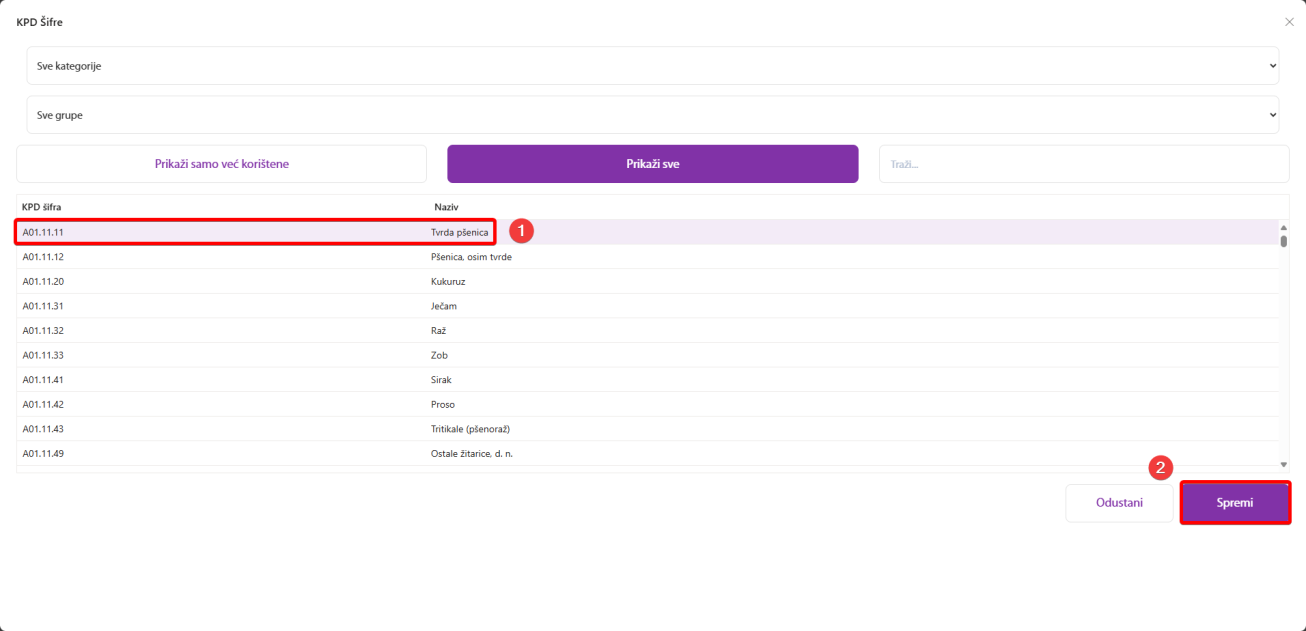The width and height of the screenshot is (1306, 631).
Task: Click the scrollbar down arrow
Action: (1284, 465)
